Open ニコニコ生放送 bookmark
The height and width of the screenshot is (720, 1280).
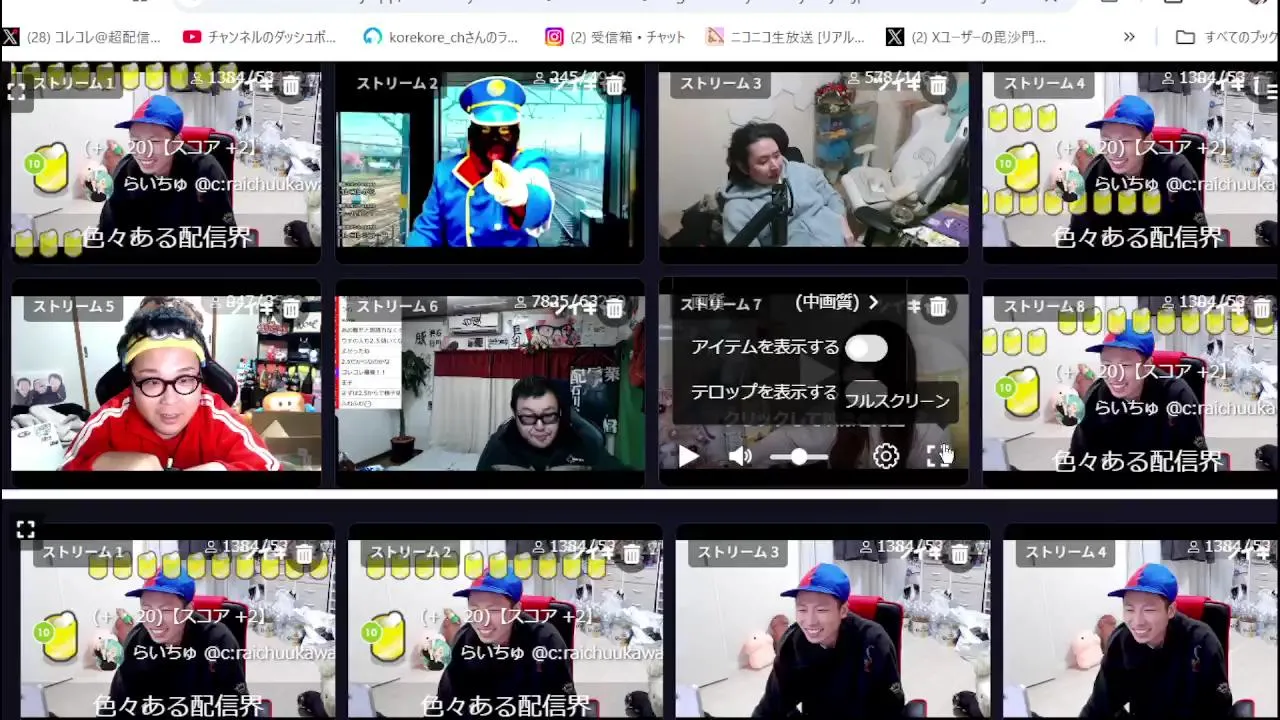click(785, 37)
